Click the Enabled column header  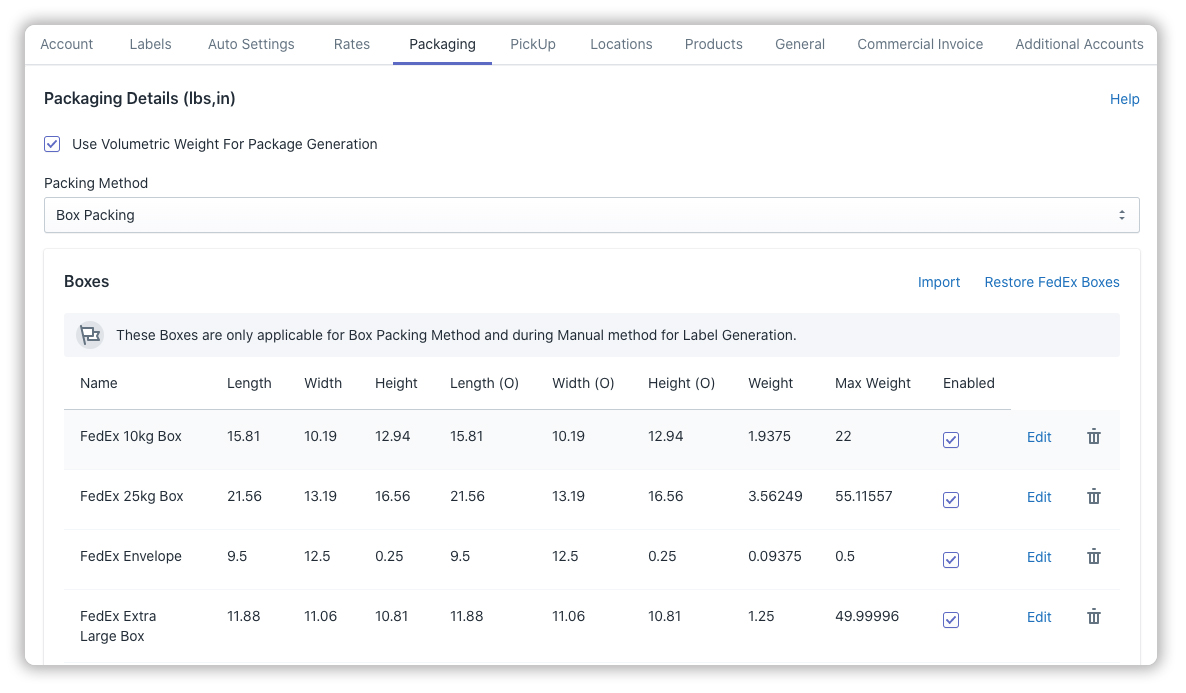(x=968, y=383)
